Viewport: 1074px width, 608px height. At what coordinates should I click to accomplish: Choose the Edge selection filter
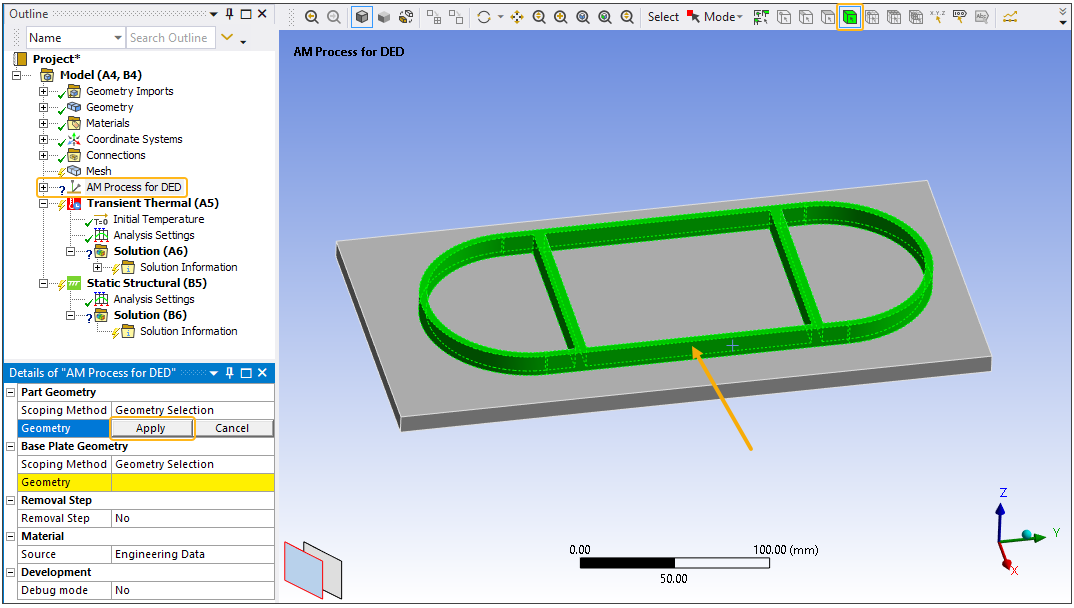806,17
